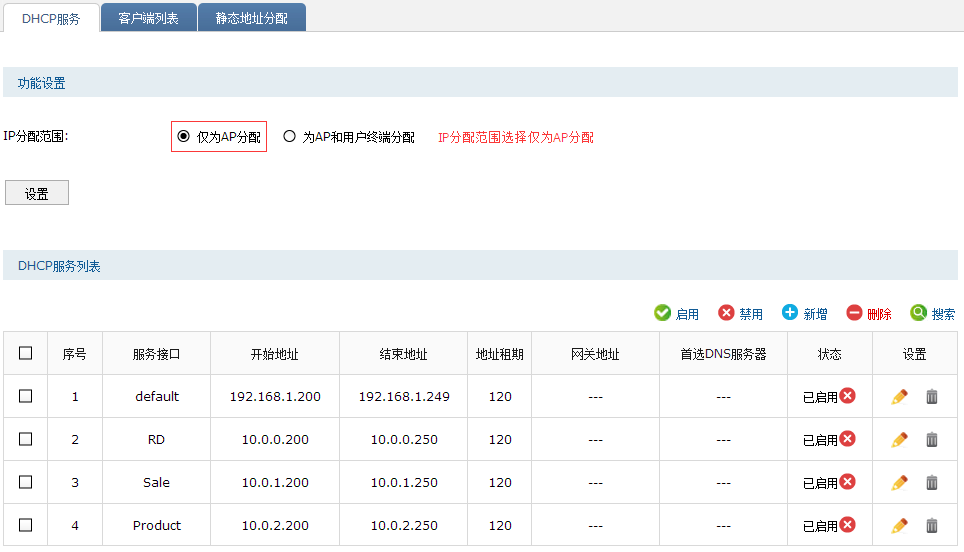Click the 状态 column header

[x=829, y=354]
